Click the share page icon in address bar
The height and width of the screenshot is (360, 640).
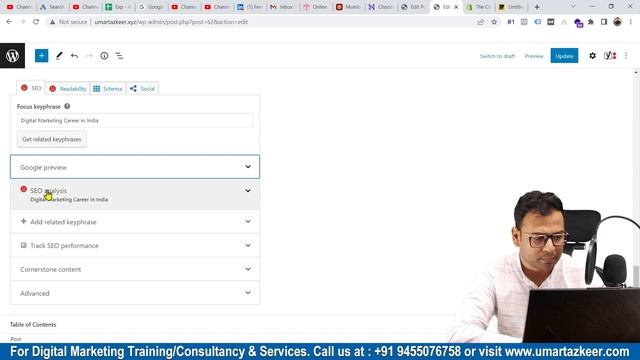(x=481, y=22)
